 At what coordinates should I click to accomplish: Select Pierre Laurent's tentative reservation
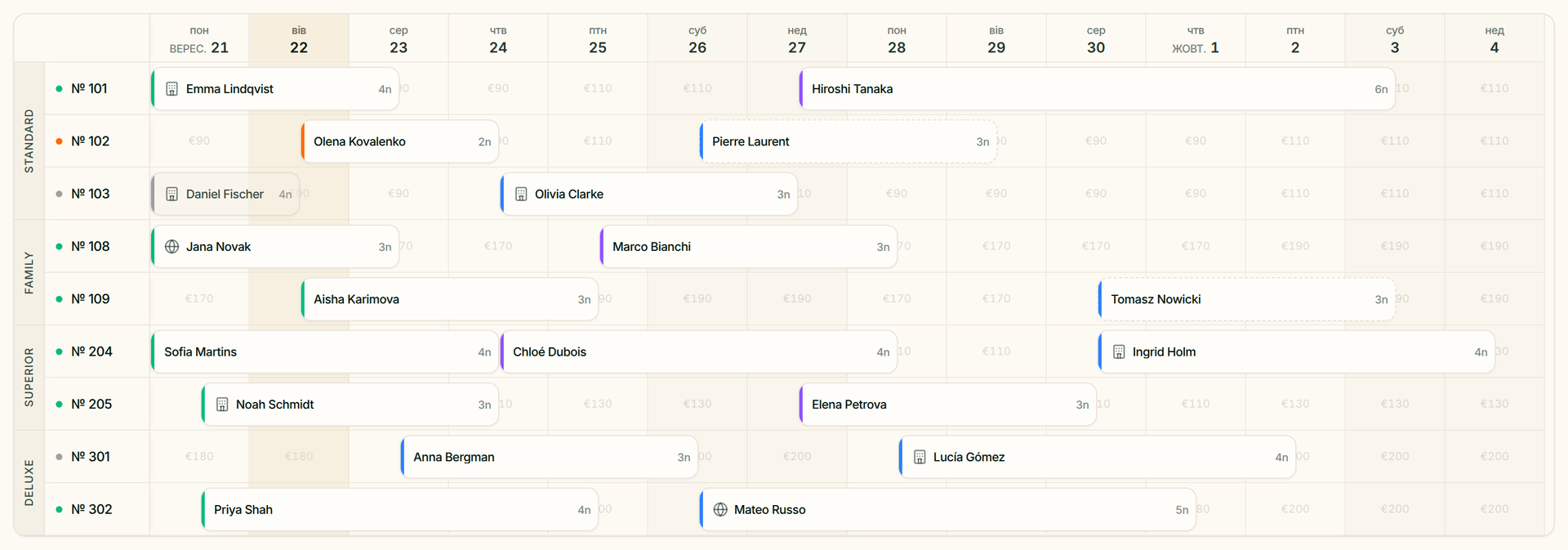[x=848, y=141]
